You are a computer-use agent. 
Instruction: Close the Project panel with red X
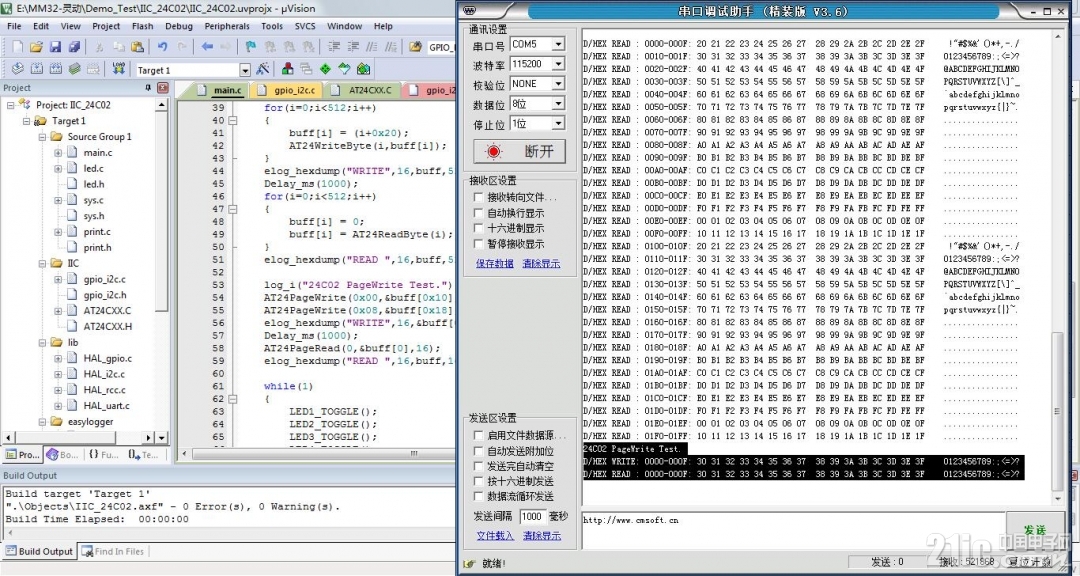pyautogui.click(x=163, y=88)
